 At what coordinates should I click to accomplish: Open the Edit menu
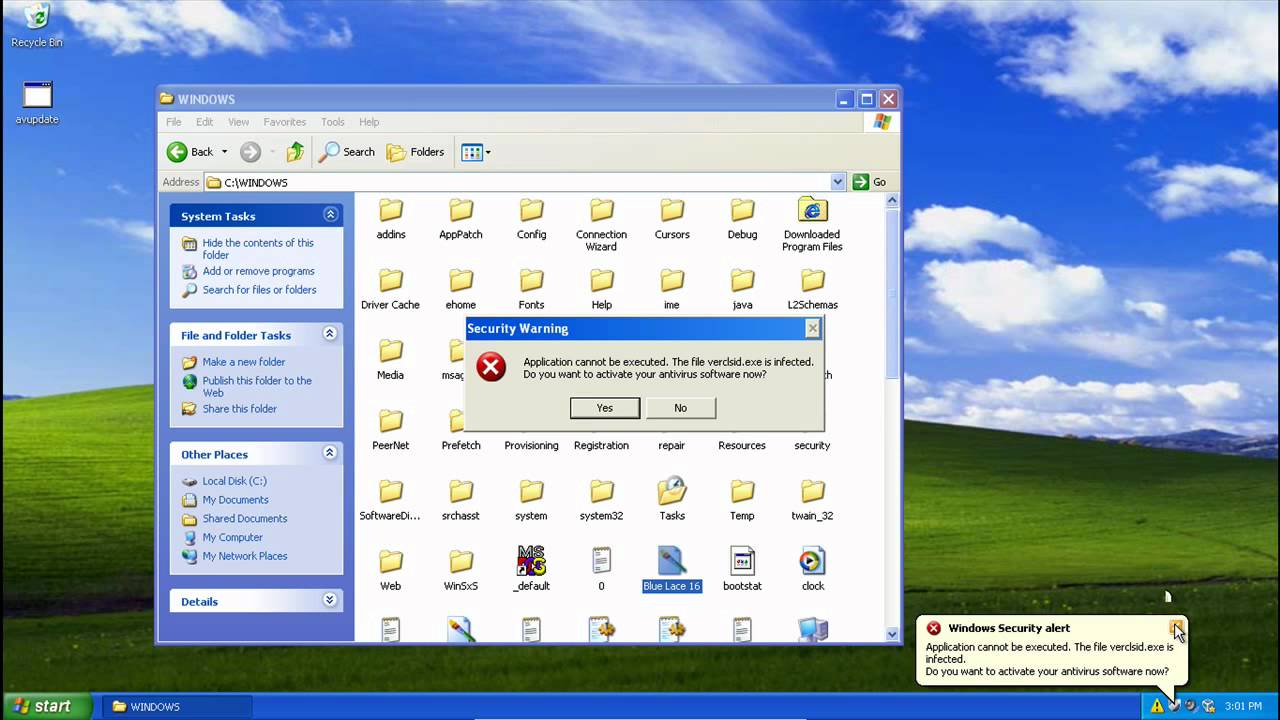point(205,122)
